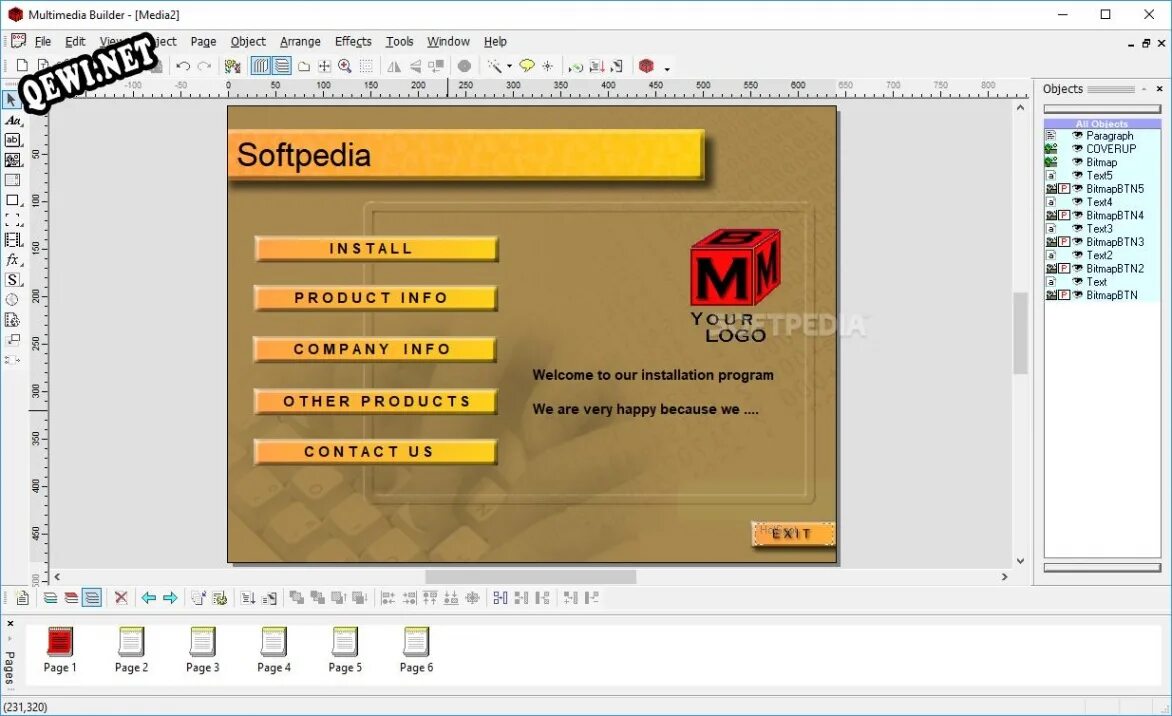
Task: Select the edit box (ab) tool
Action: (x=13, y=140)
